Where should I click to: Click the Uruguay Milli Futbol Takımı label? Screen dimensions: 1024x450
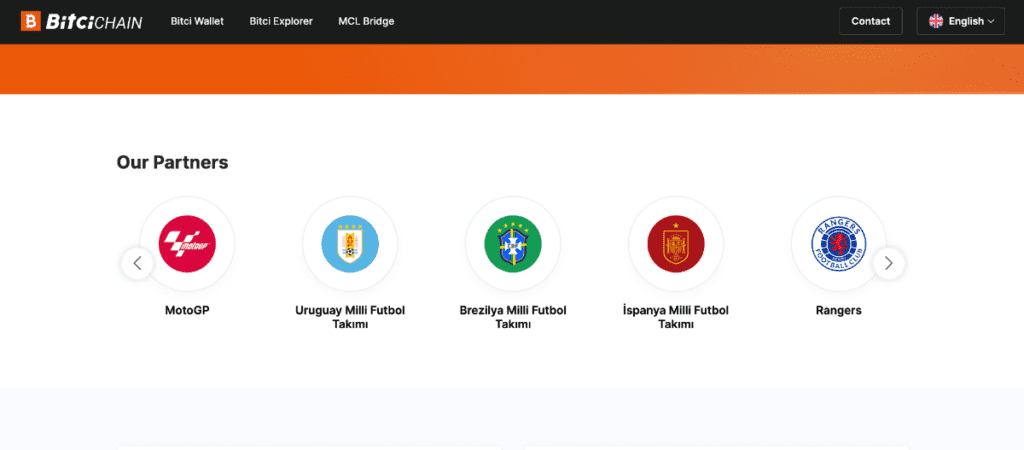[350, 317]
